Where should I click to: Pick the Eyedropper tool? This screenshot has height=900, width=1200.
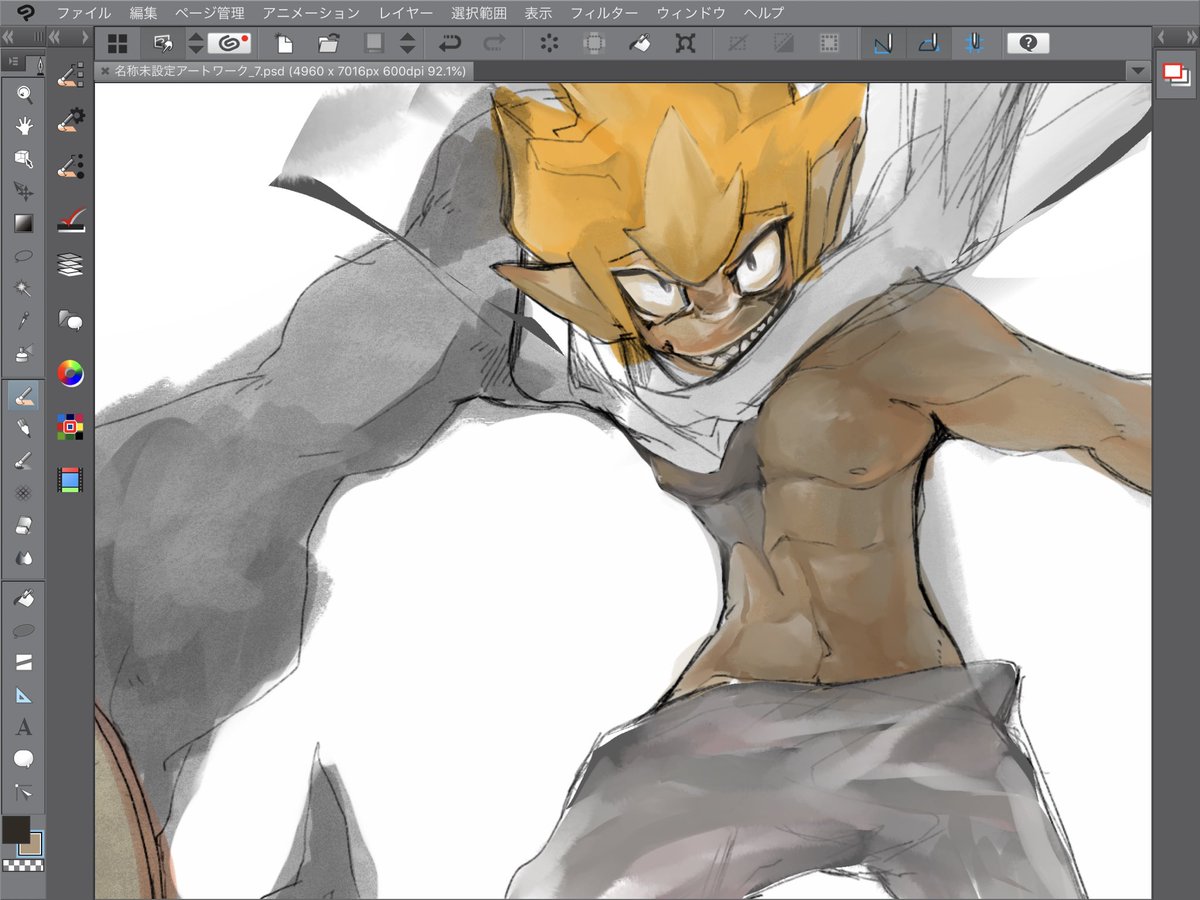(23, 319)
